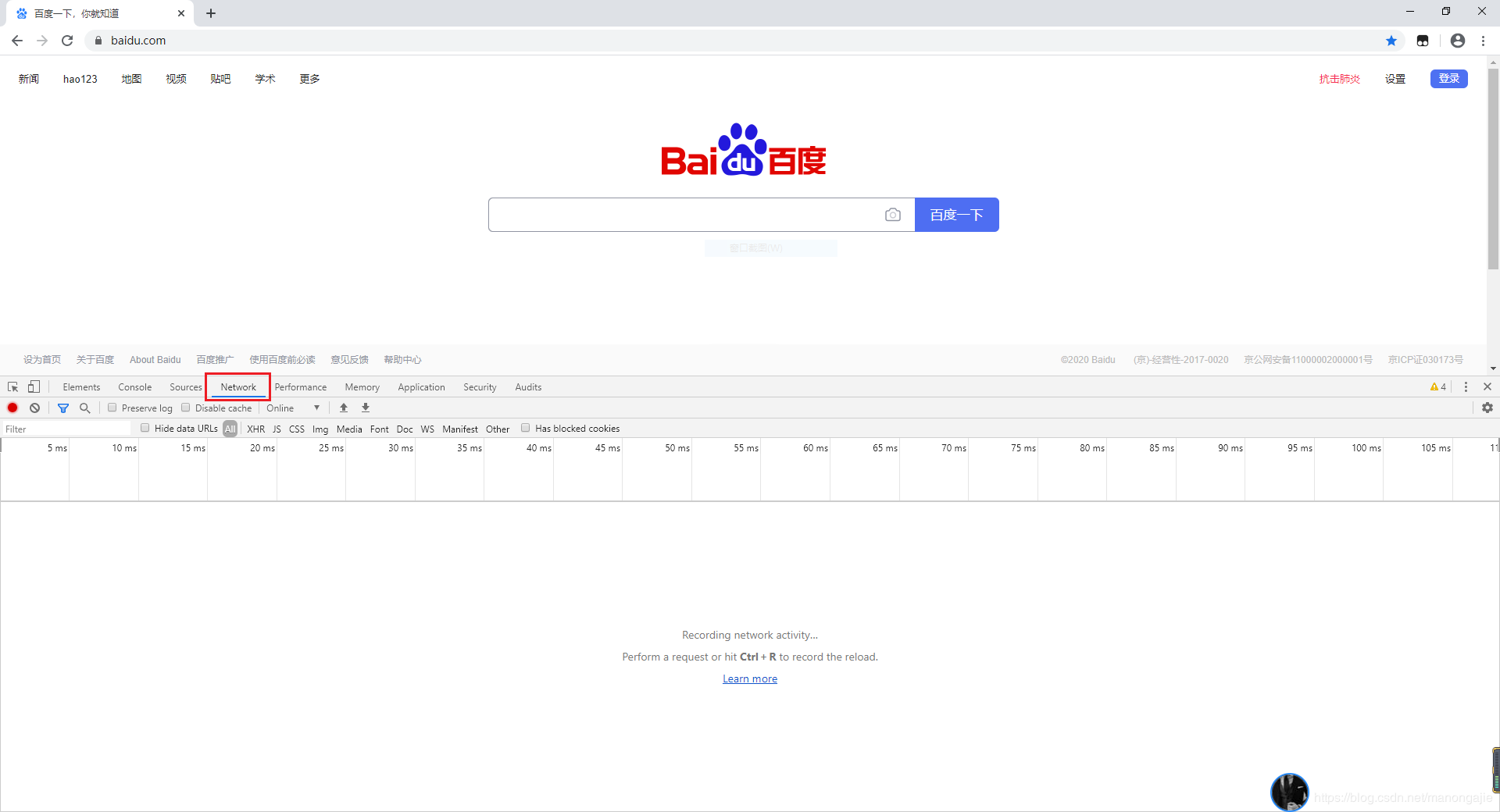Click the browser forward arrow
The height and width of the screenshot is (812, 1500).
(42, 41)
